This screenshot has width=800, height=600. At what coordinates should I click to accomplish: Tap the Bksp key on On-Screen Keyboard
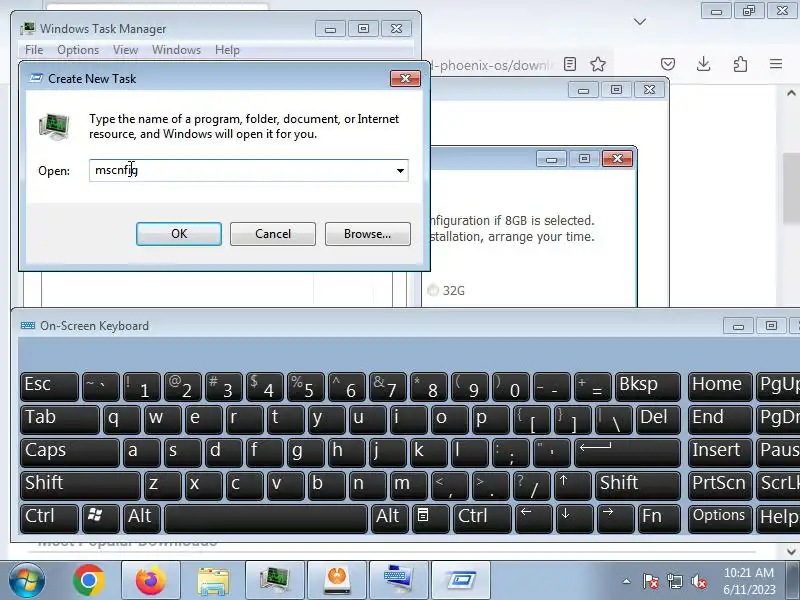coord(647,386)
